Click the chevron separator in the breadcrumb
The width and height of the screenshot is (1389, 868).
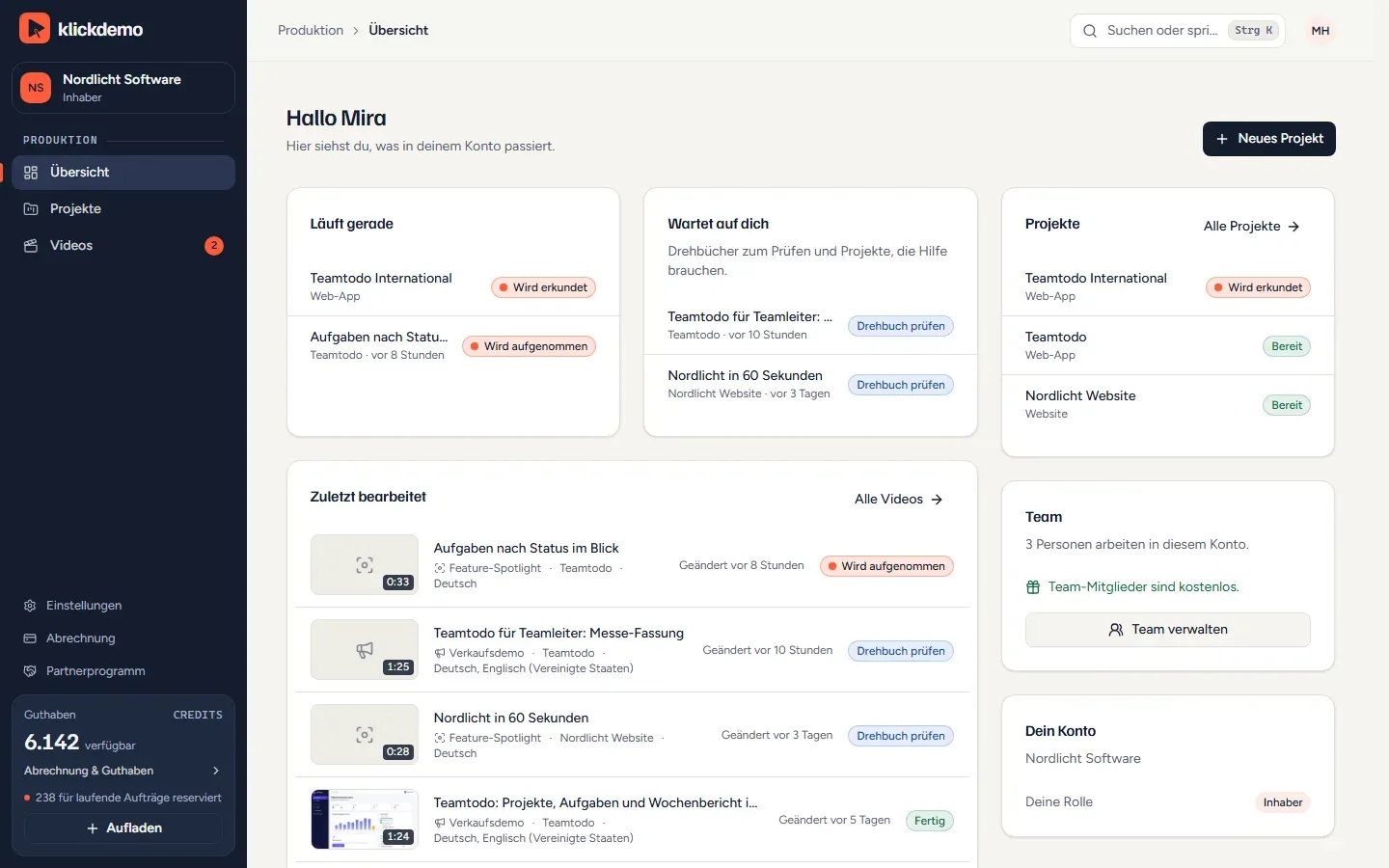[x=356, y=31]
